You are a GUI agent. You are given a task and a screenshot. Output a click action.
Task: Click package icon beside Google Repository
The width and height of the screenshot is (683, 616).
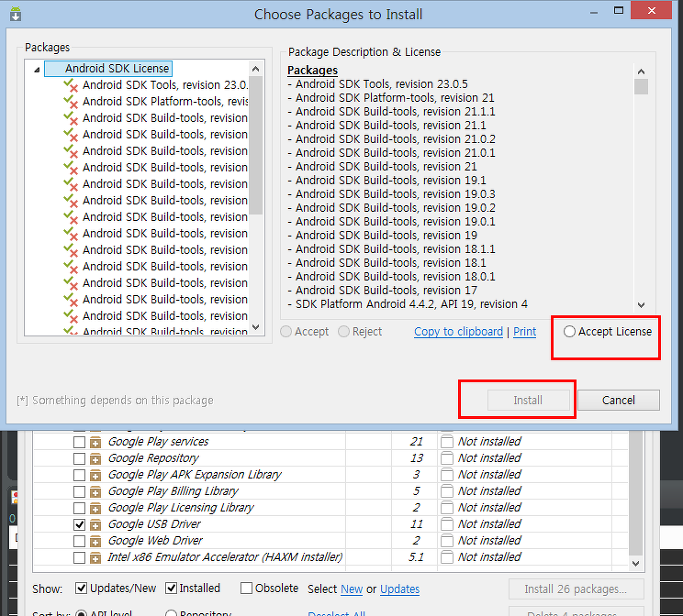[95, 459]
